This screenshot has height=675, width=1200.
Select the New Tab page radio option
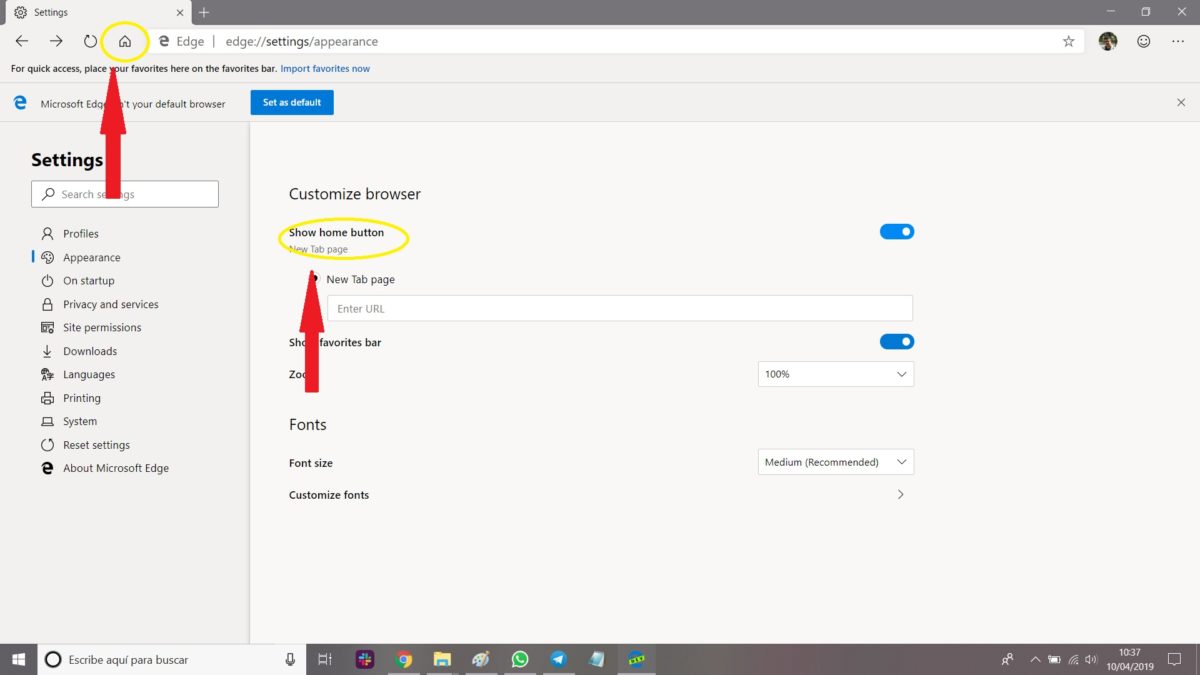(x=314, y=280)
